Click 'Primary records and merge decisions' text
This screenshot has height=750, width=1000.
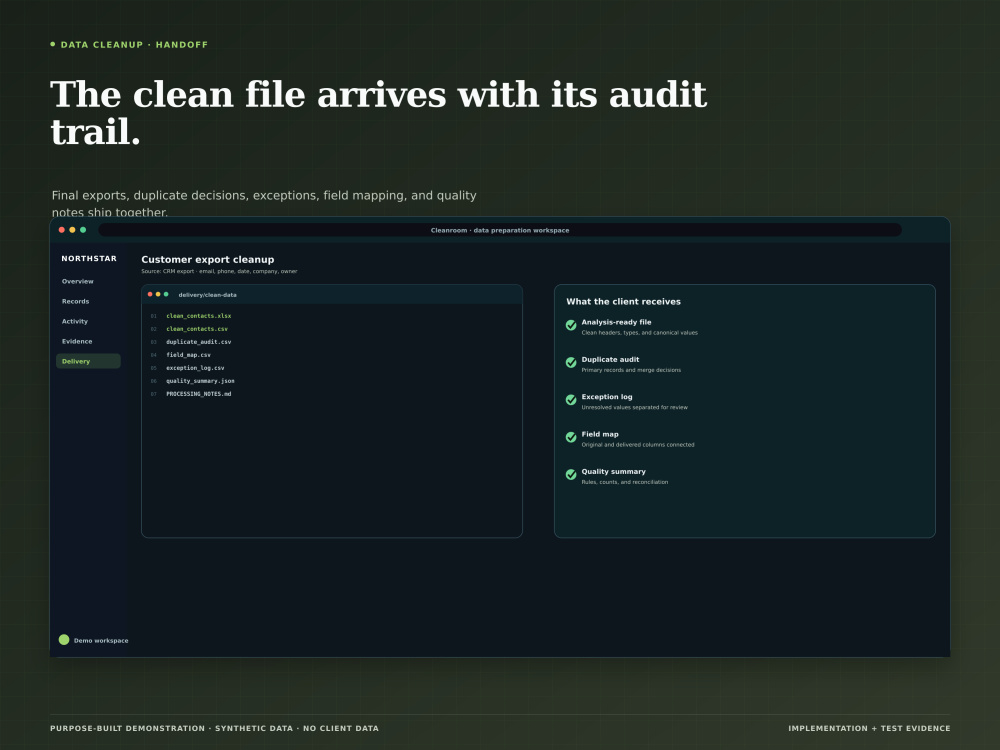pos(631,370)
